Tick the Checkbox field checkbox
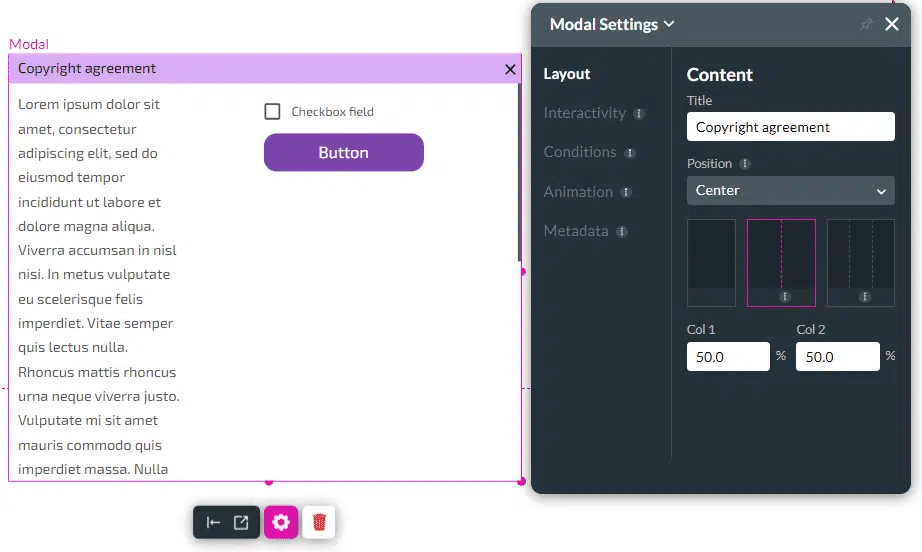The image size is (922, 552). pos(272,111)
